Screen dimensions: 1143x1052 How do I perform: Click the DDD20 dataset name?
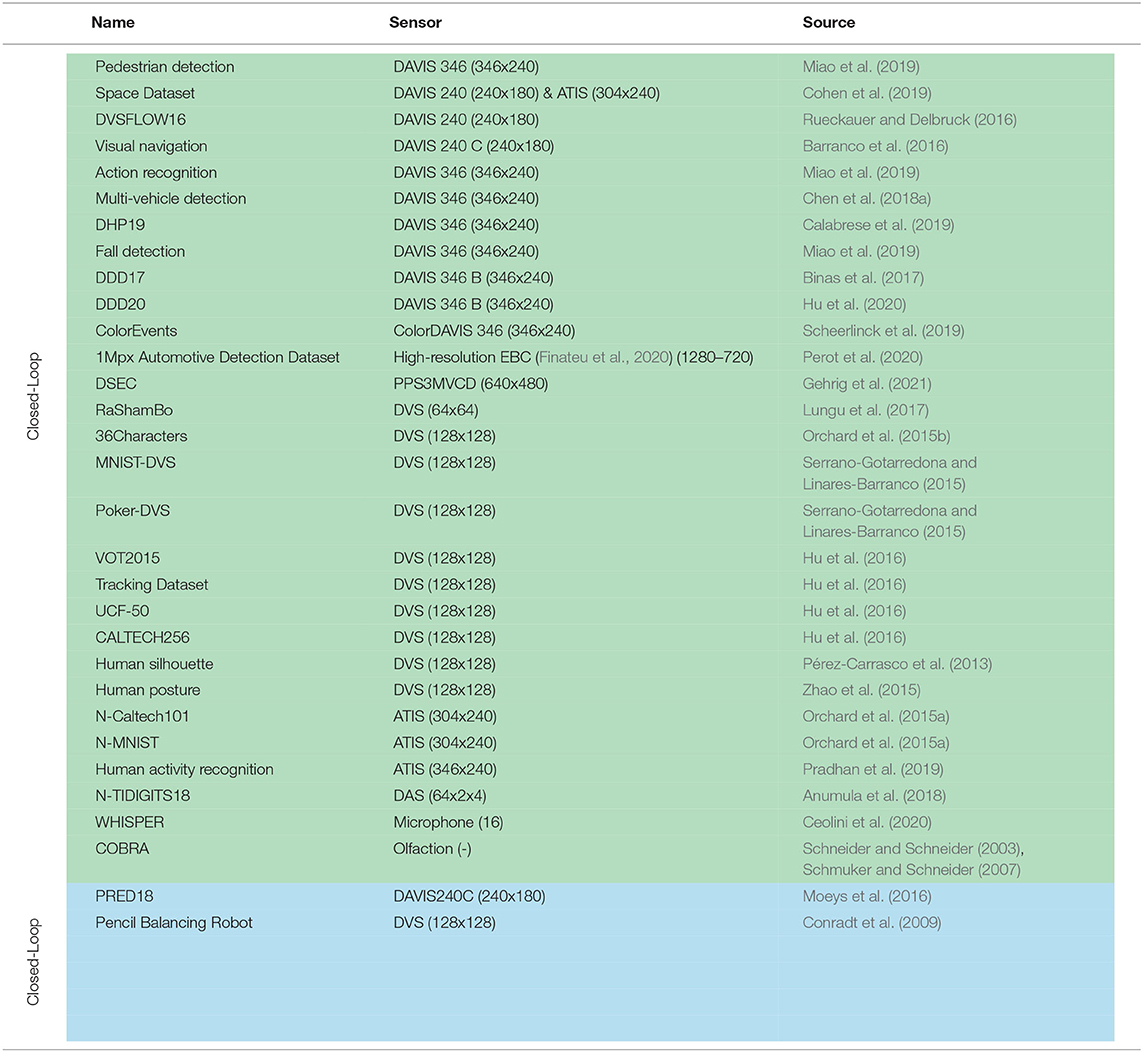pyautogui.click(x=120, y=304)
